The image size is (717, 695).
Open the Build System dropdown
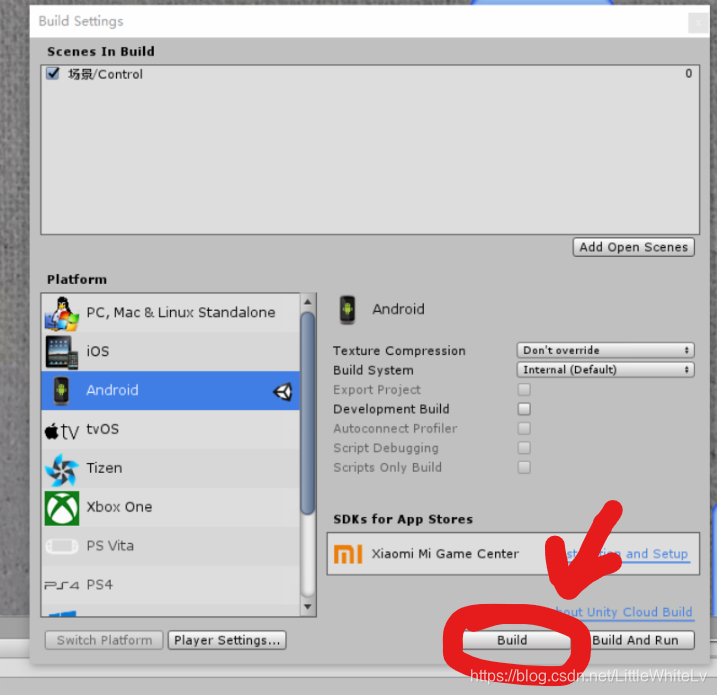[x=605, y=369]
